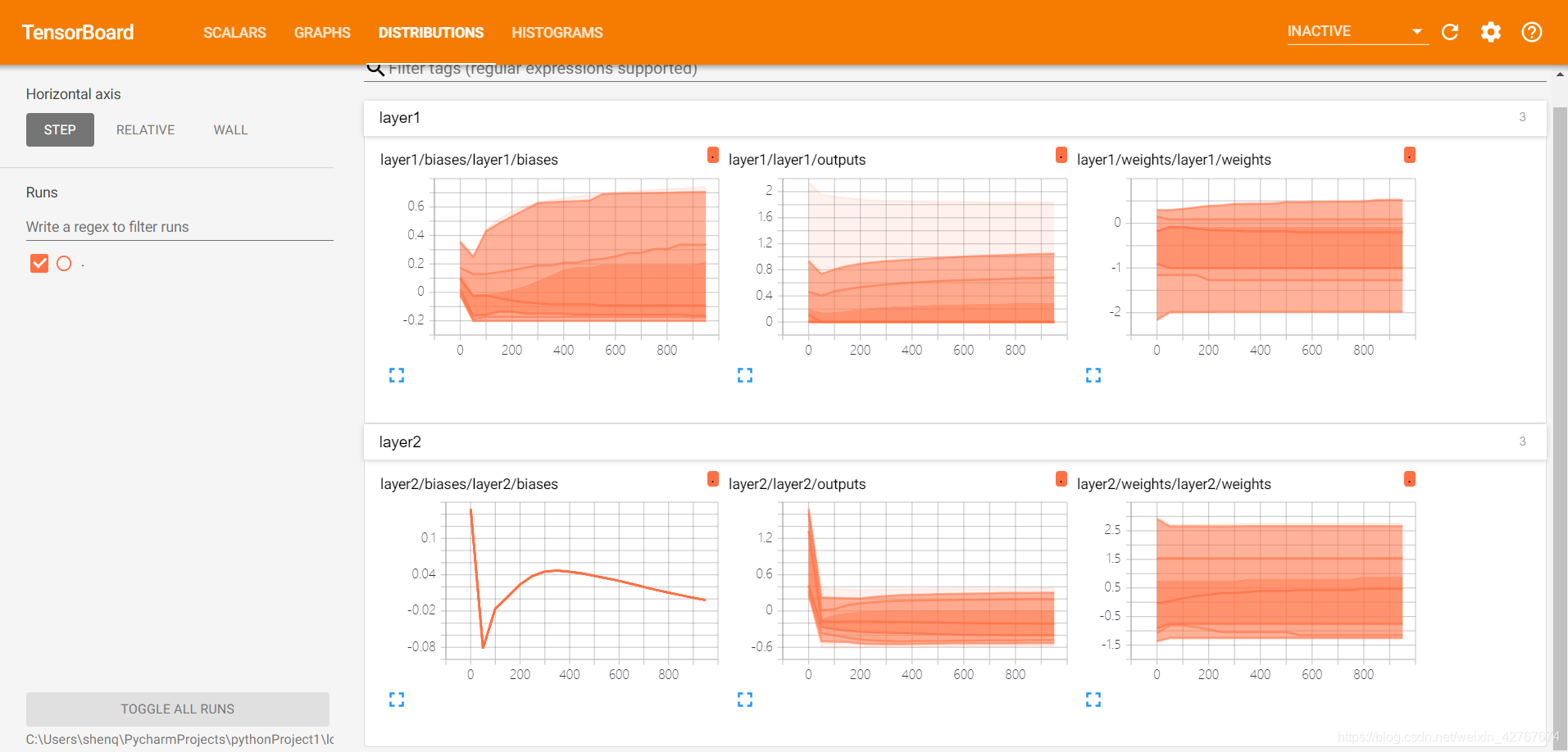This screenshot has height=752, width=1568.
Task: Click the layer1/layer1/outputs distribution chart
Action: (925, 258)
